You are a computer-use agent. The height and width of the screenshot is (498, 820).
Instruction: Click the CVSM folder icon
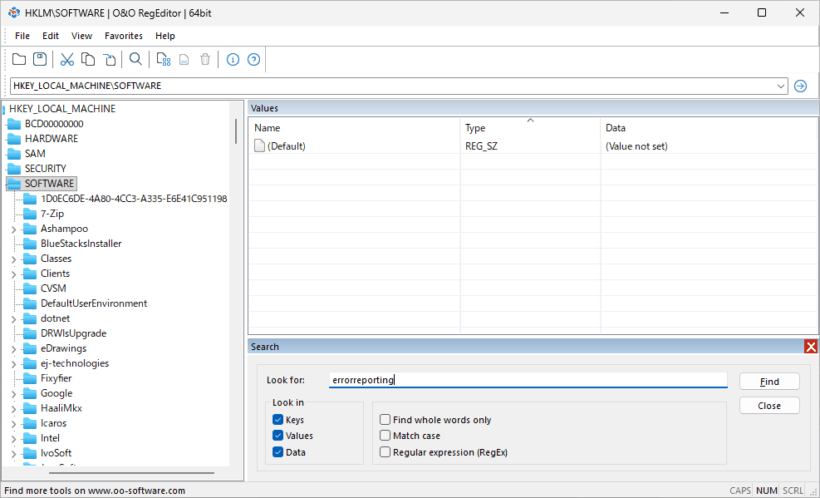(x=30, y=288)
